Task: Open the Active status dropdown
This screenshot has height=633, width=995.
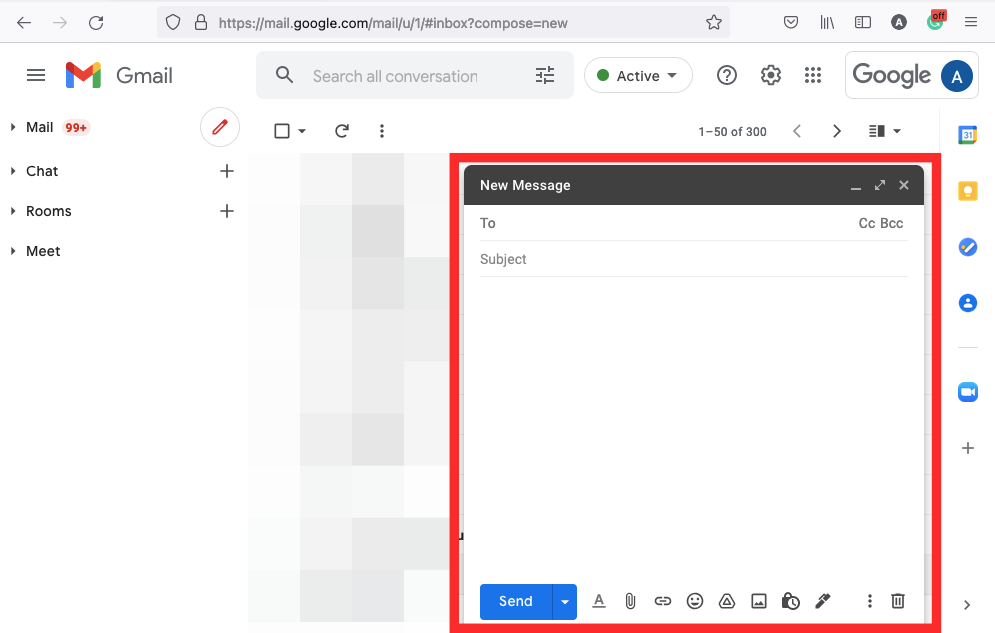Action: click(638, 75)
